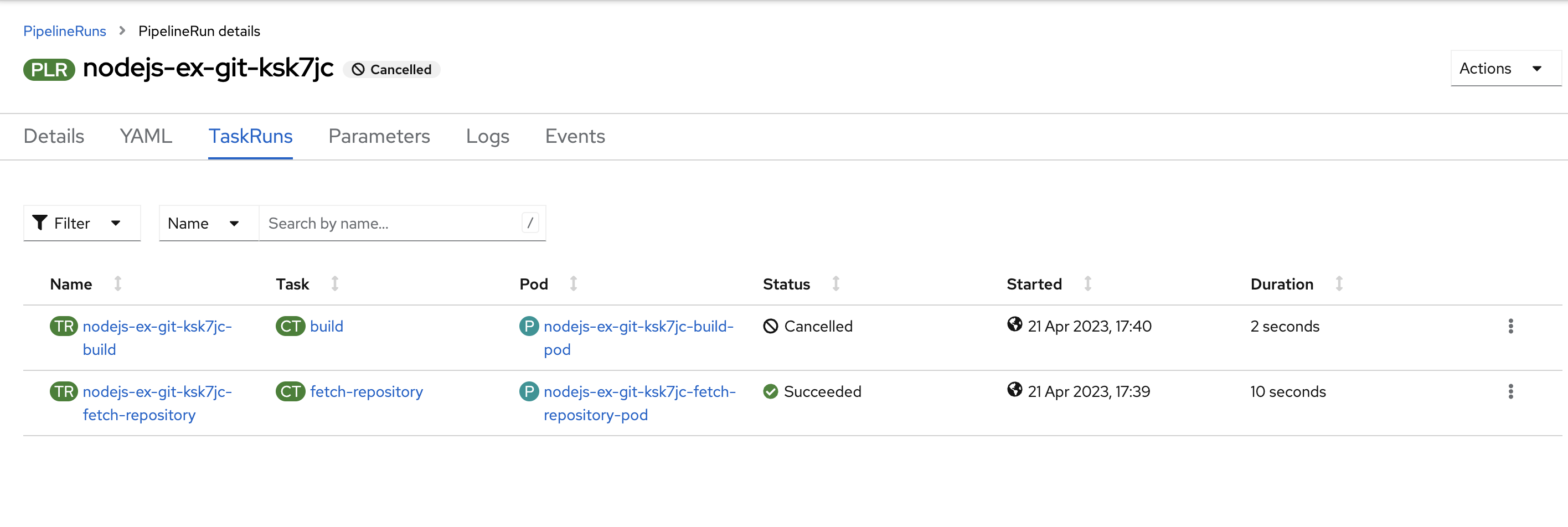Open the Logs tab
The width and height of the screenshot is (1568, 527).
click(487, 136)
